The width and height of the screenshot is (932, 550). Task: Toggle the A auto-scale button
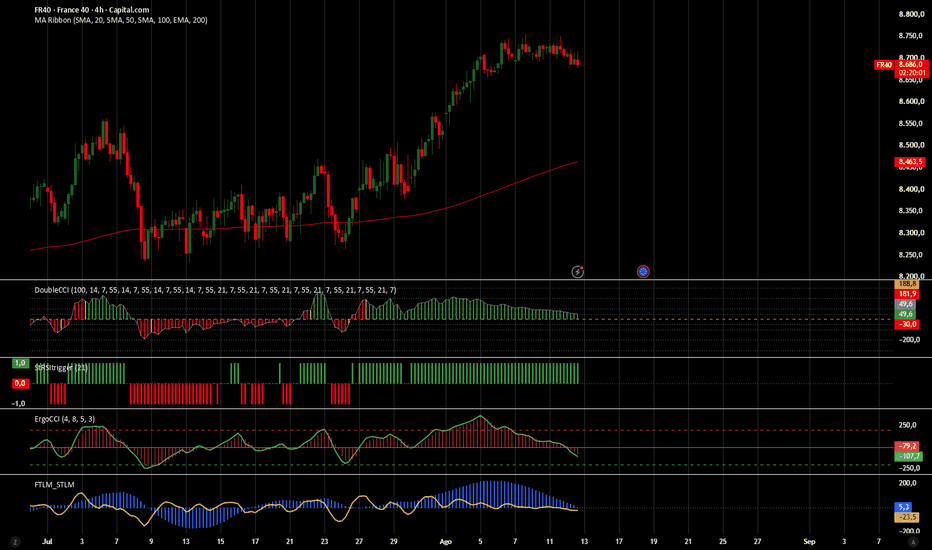pyautogui.click(x=914, y=542)
